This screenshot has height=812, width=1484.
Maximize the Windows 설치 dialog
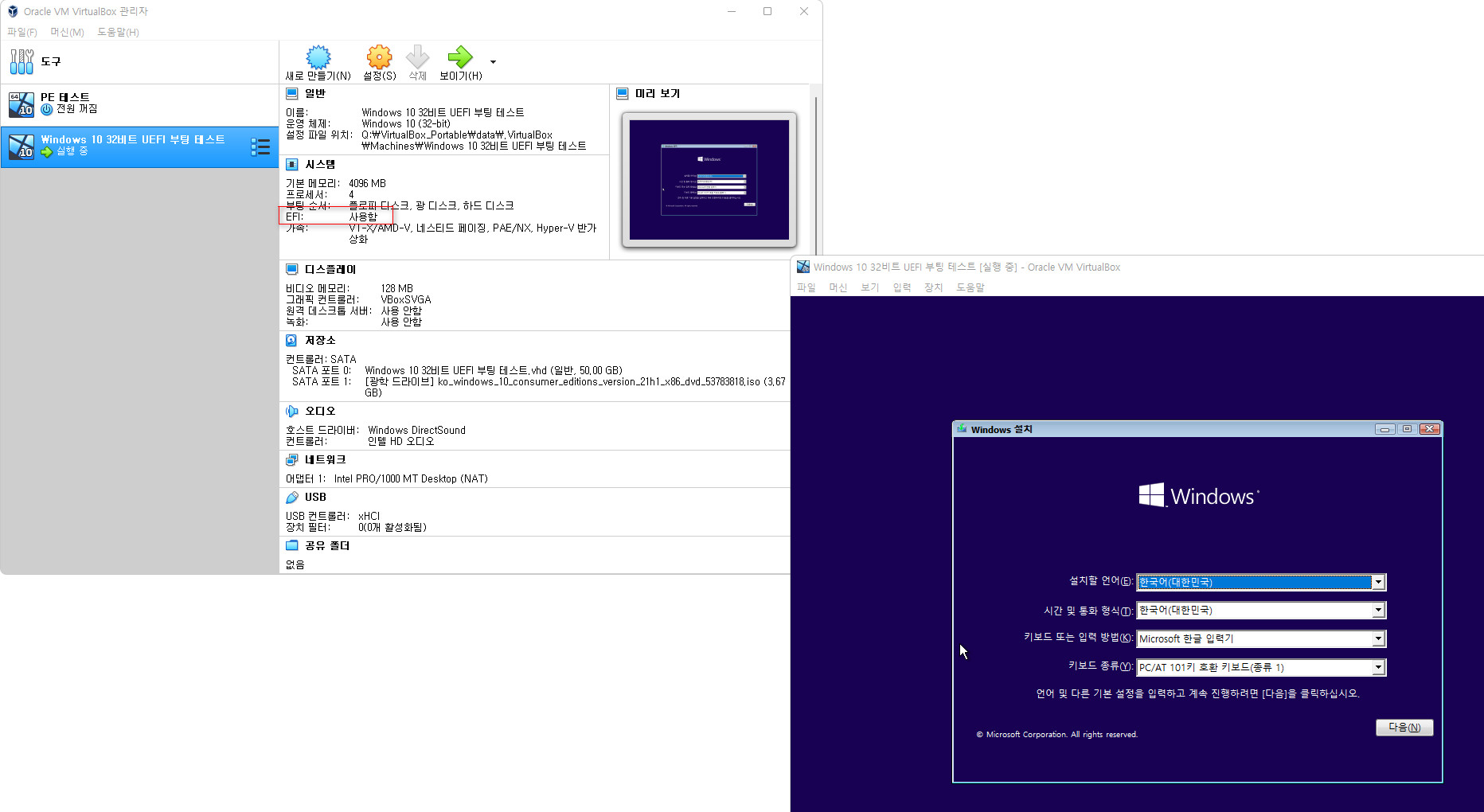pos(1407,429)
